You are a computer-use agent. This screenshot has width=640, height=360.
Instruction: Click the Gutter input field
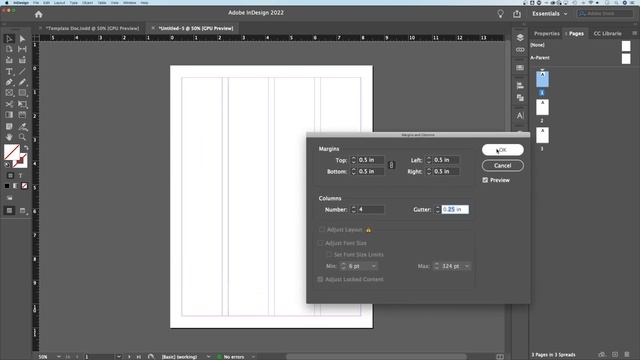click(x=455, y=209)
